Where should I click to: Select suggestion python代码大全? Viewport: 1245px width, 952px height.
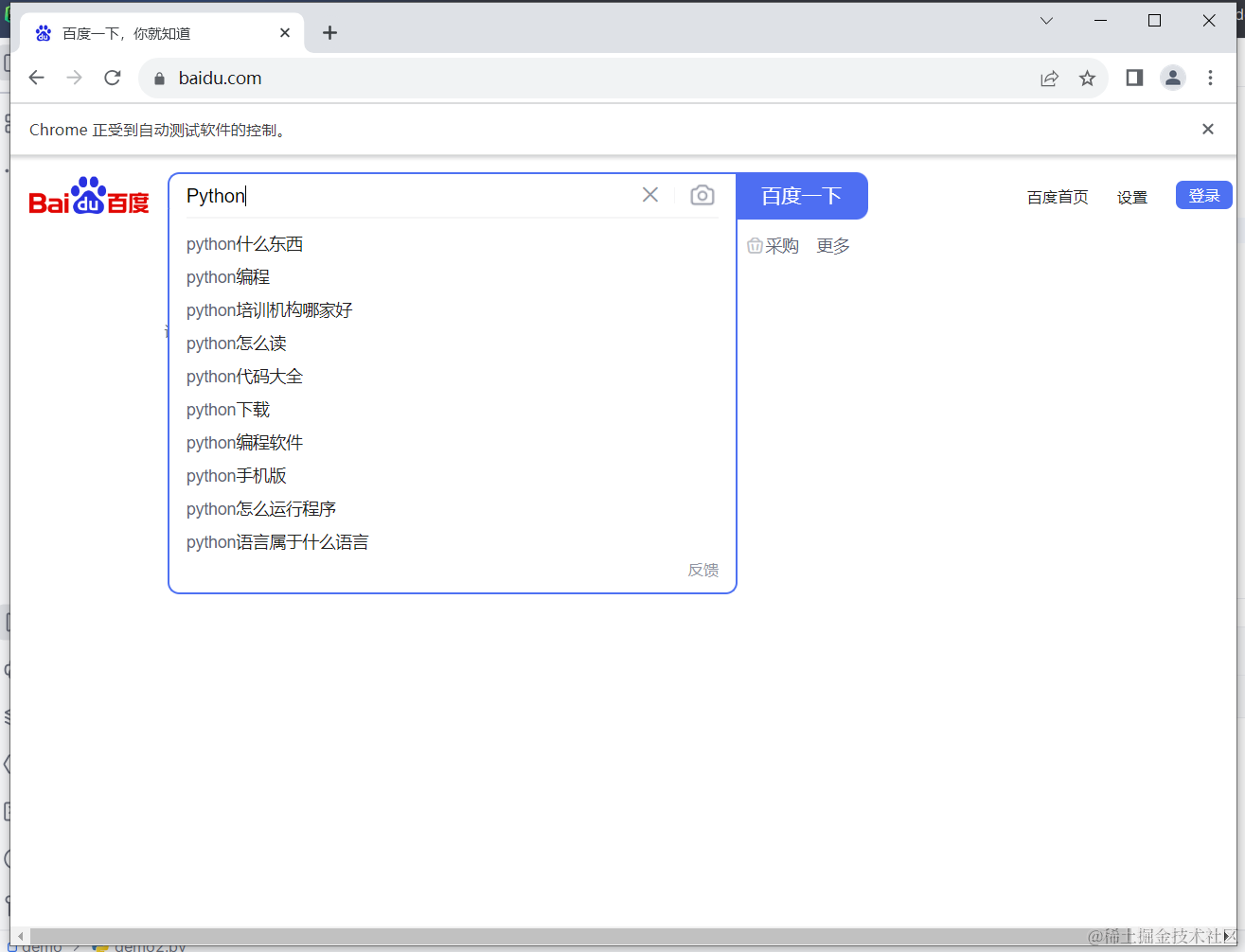[x=244, y=377]
